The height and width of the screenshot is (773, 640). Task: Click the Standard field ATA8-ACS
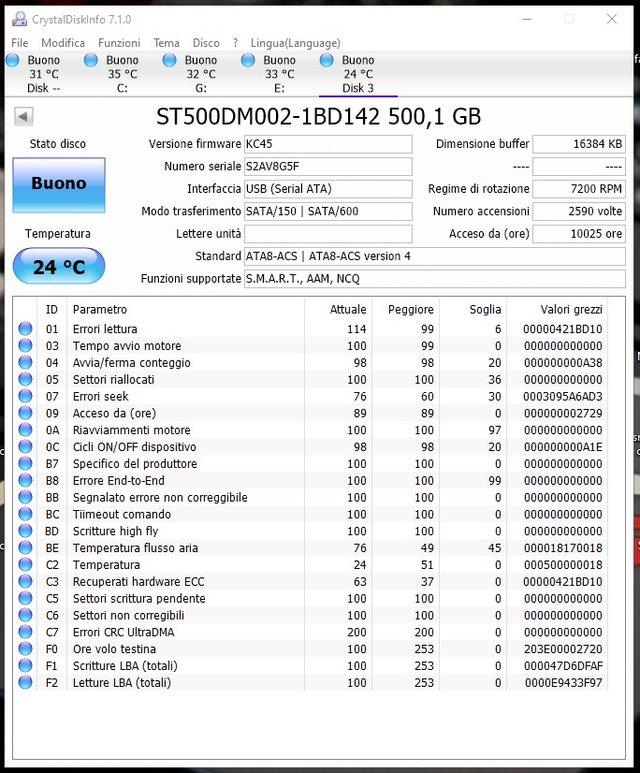point(435,256)
